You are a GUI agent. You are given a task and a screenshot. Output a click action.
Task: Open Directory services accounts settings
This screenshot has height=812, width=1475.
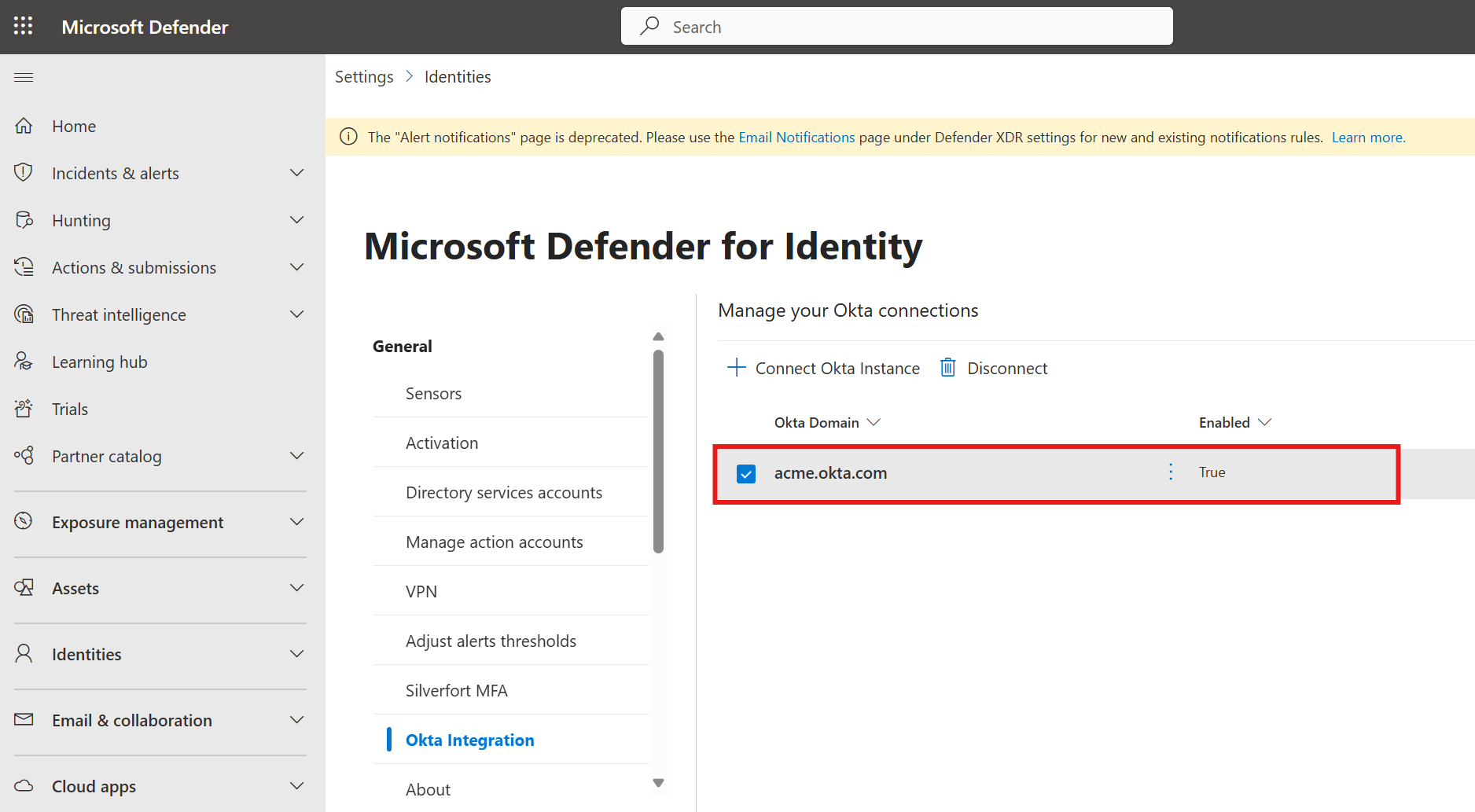511,492
